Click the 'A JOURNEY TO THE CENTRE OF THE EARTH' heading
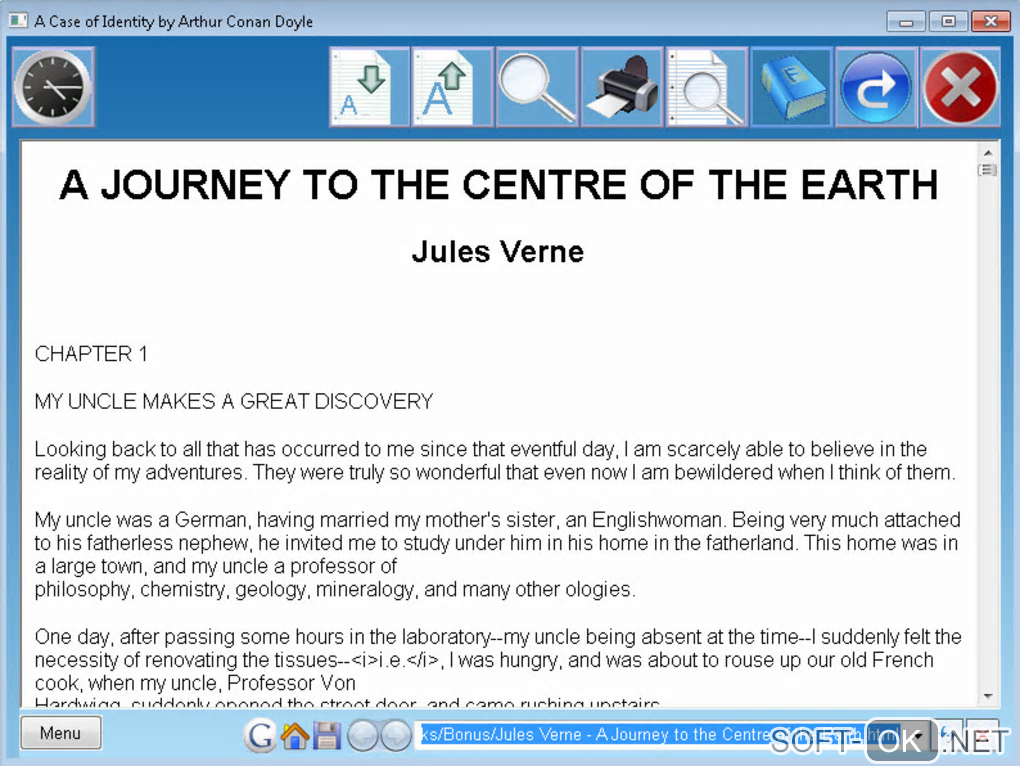 498,185
